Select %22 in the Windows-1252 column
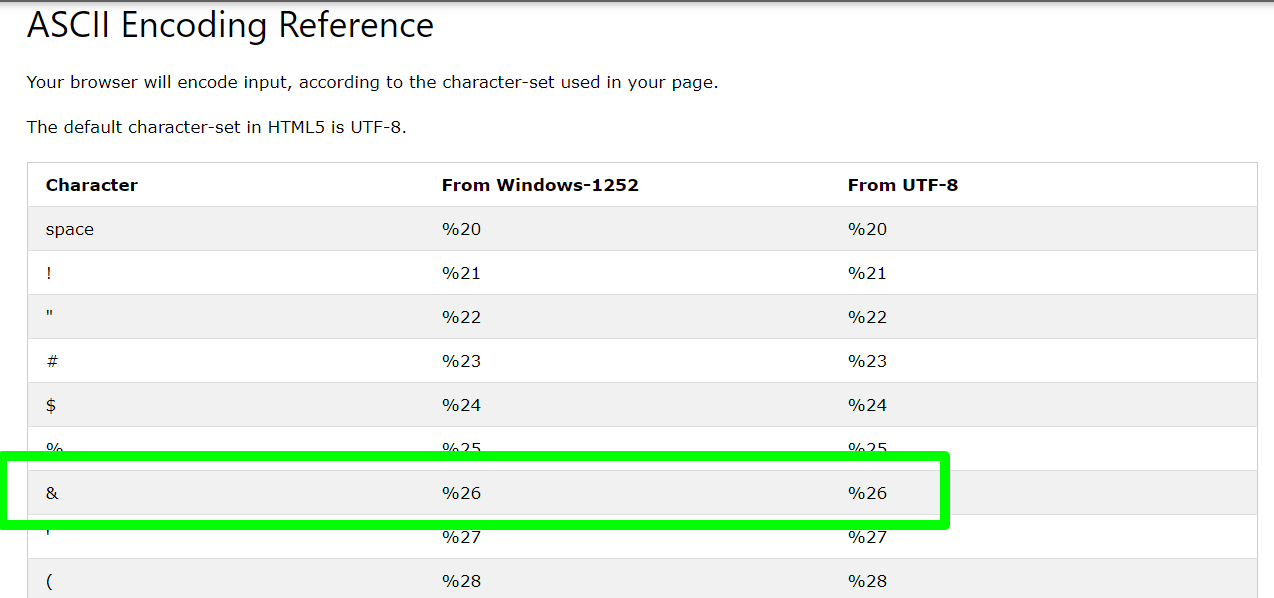Screen dimensions: 1274x598 pos(461,317)
